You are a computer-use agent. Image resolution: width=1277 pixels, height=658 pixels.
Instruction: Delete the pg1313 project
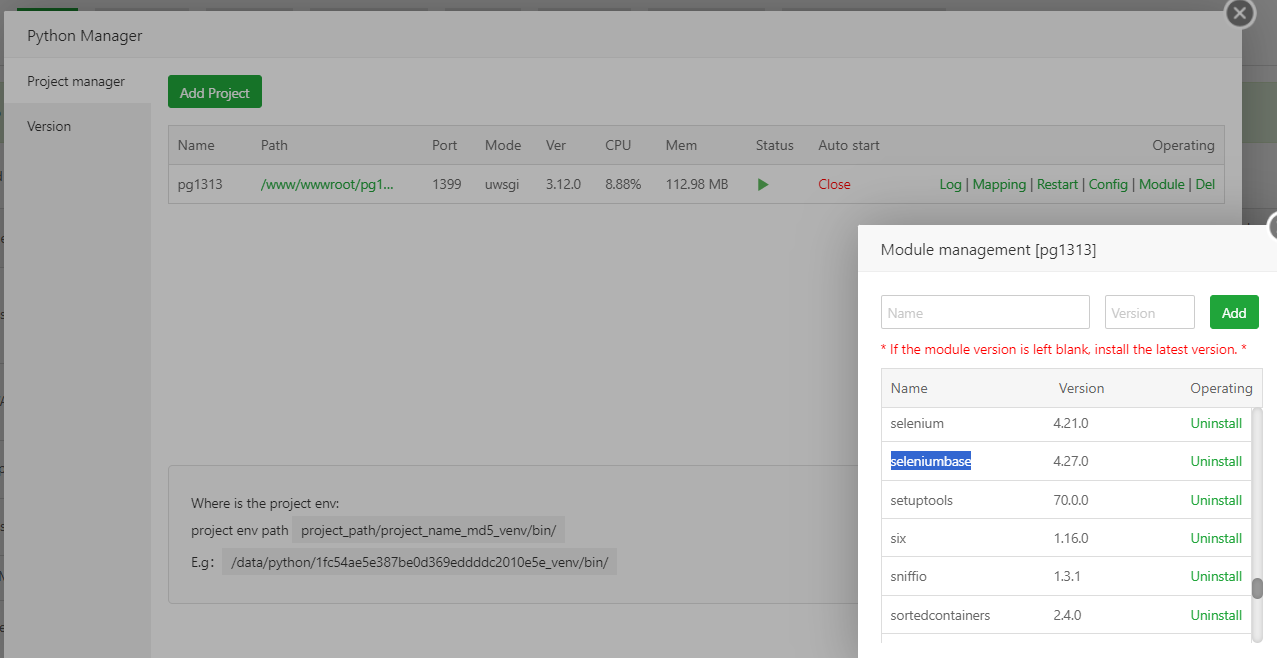coord(1205,185)
